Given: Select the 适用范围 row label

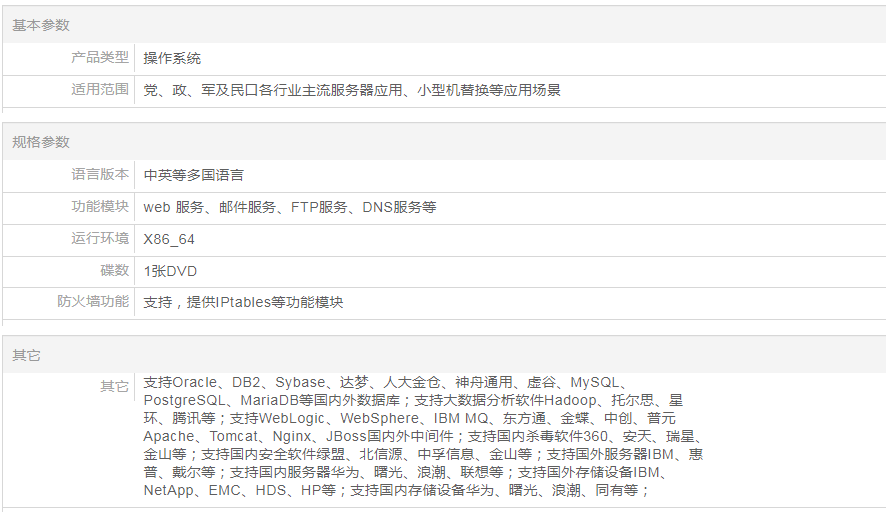Looking at the screenshot, I should 100,89.
